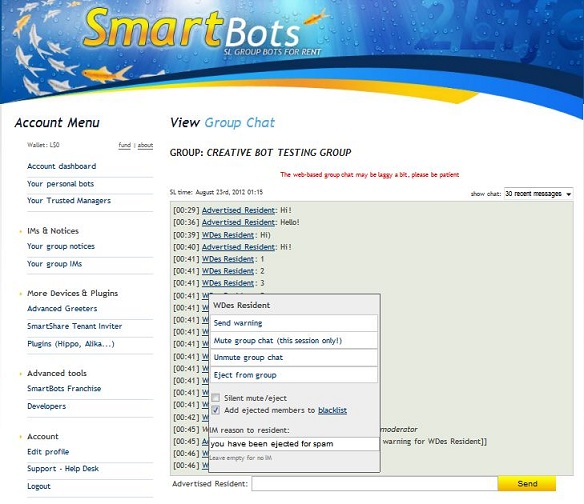This screenshot has width=584, height=504.
Task: Click the group chat message input
Action: [375, 484]
